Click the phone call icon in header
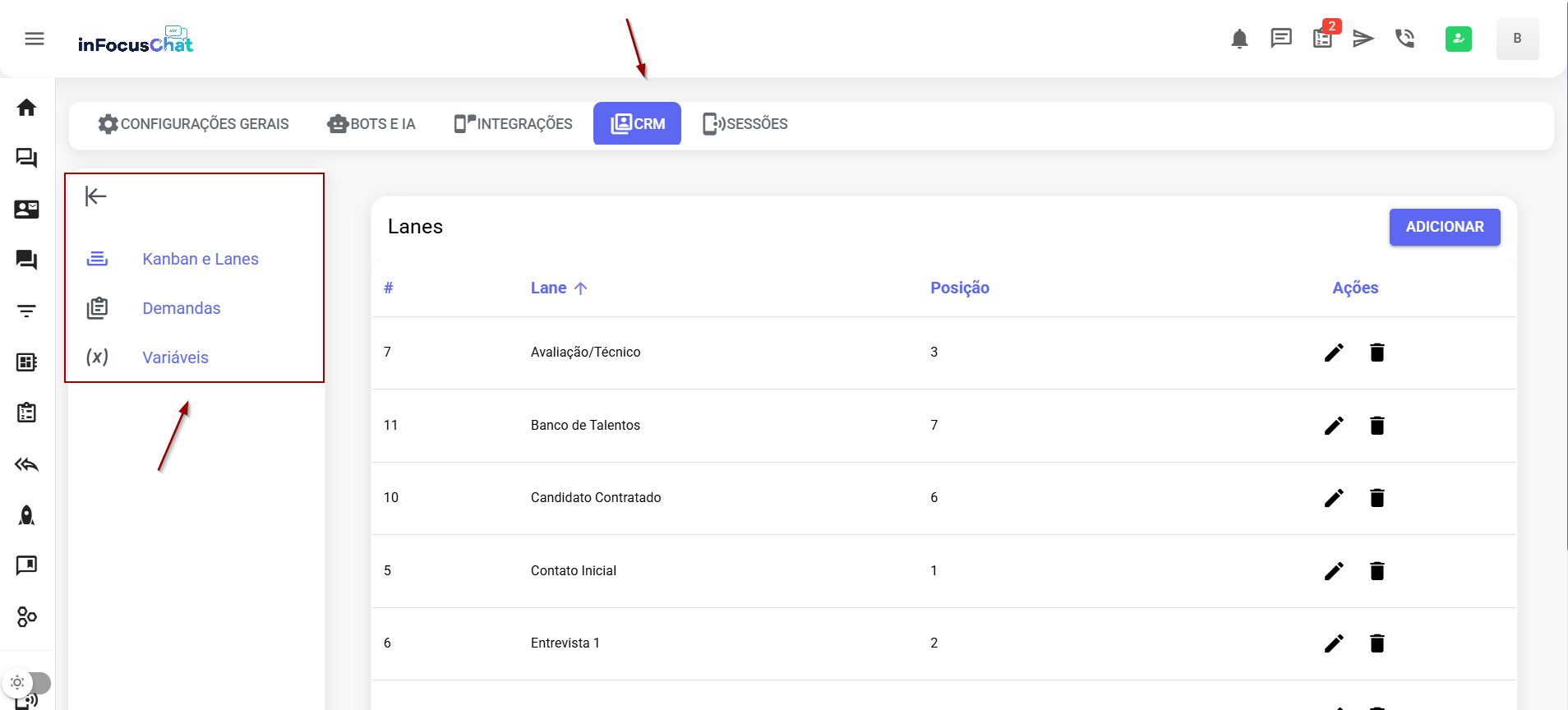Screen dimensions: 1568x710 (x=1404, y=39)
